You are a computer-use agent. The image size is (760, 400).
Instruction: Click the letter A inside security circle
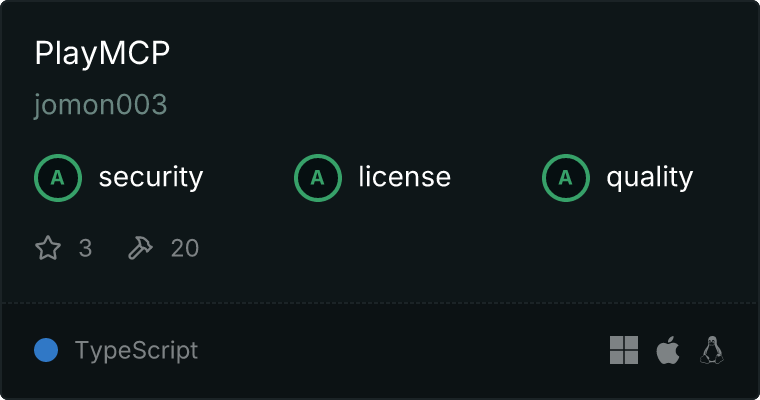(x=58, y=178)
